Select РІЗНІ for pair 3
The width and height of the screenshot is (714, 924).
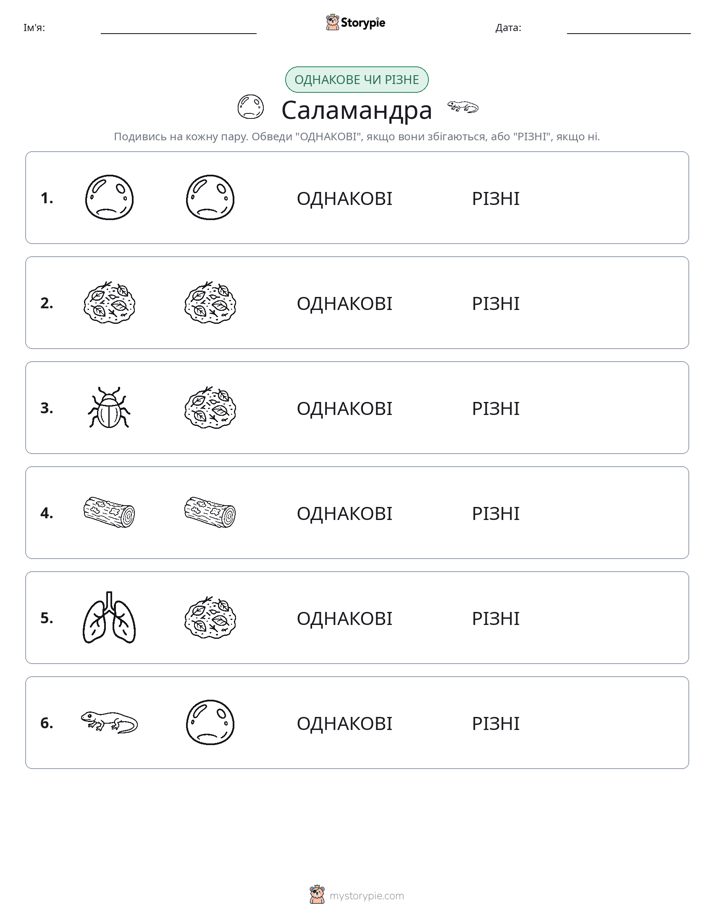[495, 408]
